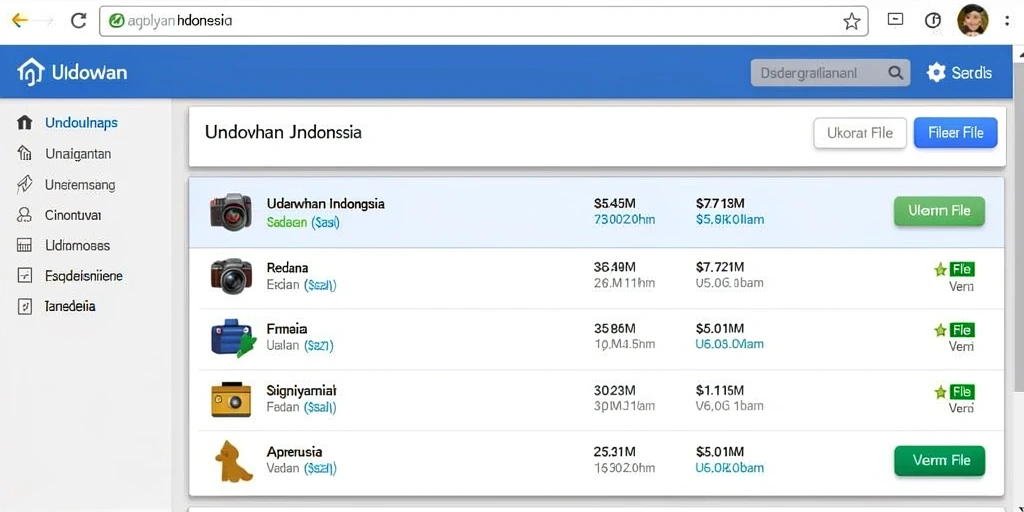Click the star icon in the Frmaia row
Image resolution: width=1024 pixels, height=512 pixels.
tap(940, 330)
